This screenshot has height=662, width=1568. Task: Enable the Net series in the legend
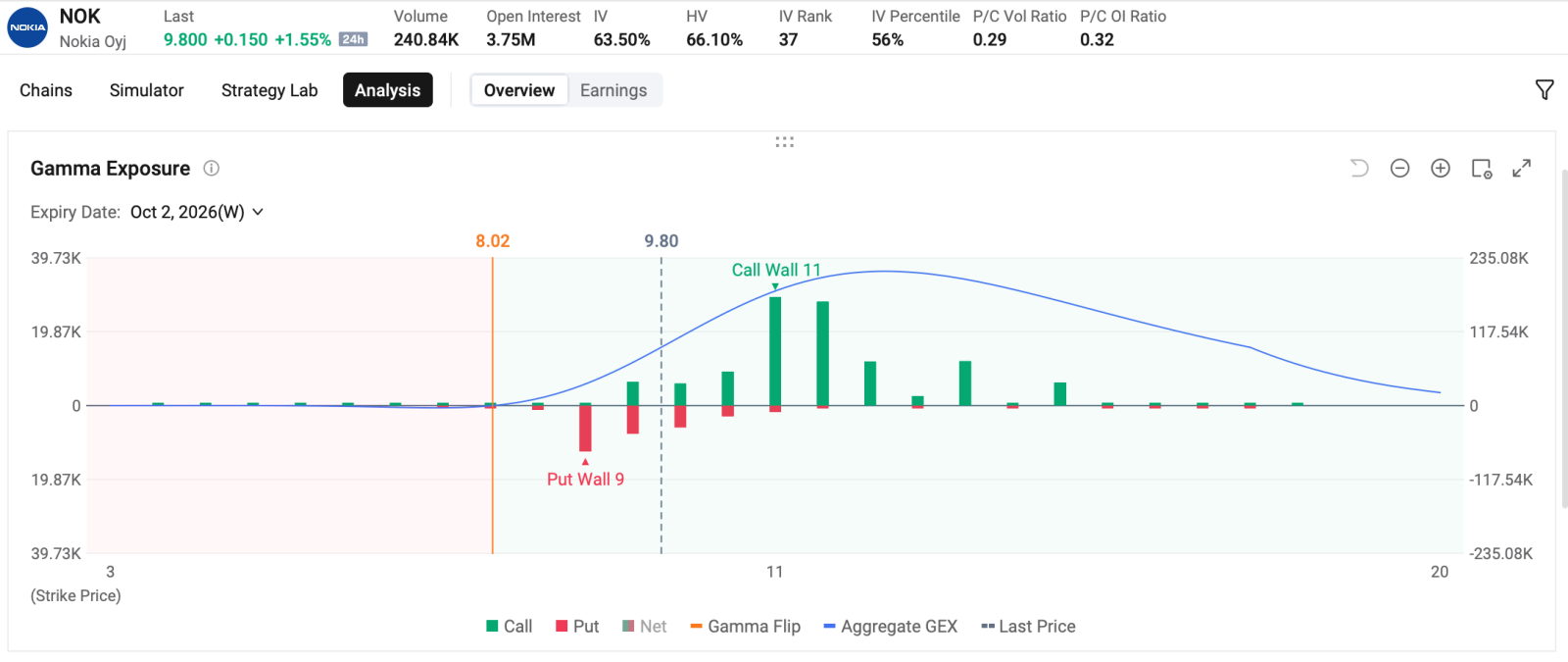(x=644, y=627)
